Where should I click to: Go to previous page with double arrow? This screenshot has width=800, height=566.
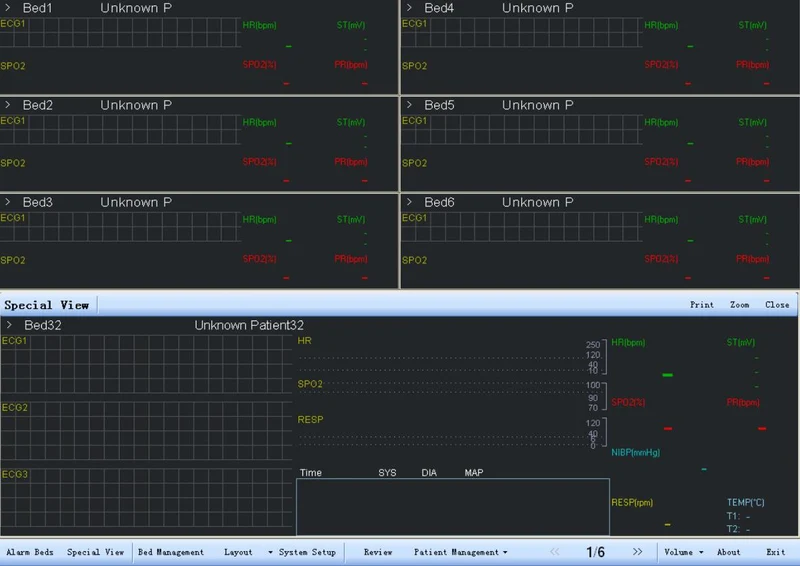[555, 552]
